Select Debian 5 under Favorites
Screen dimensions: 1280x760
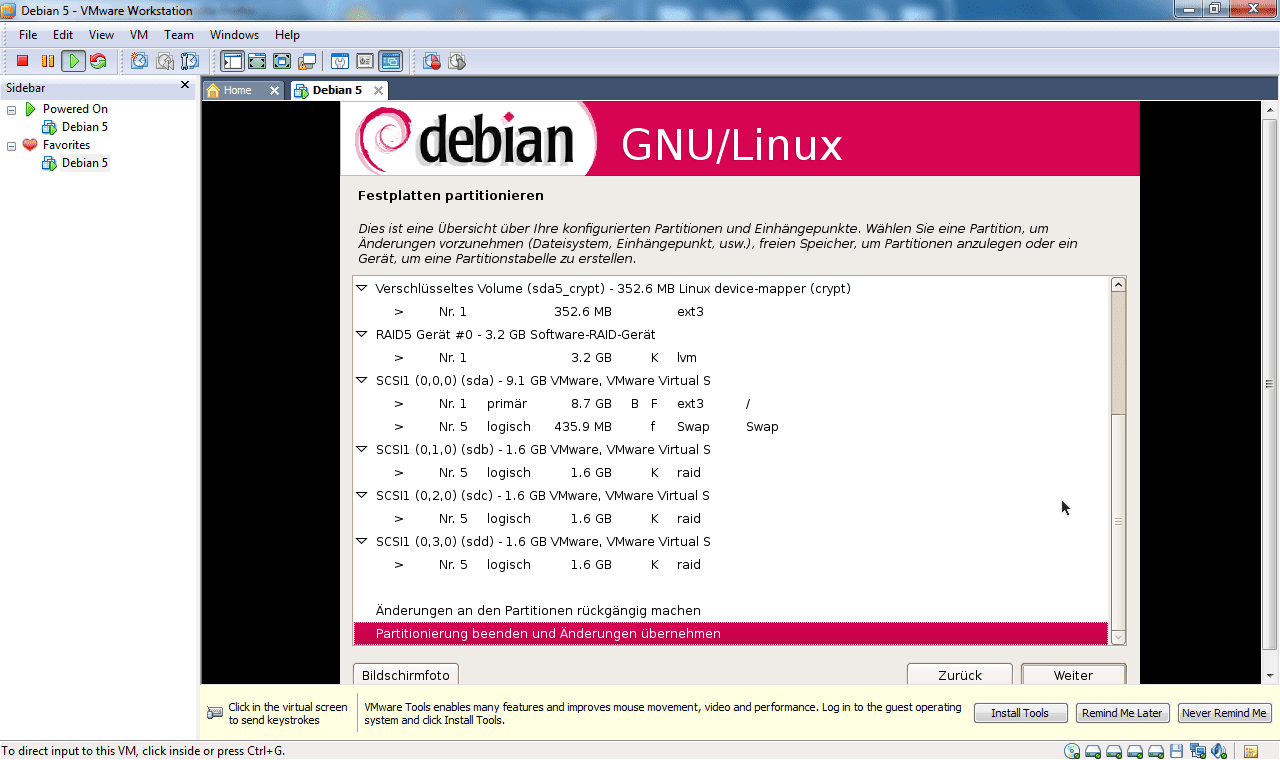(x=84, y=163)
